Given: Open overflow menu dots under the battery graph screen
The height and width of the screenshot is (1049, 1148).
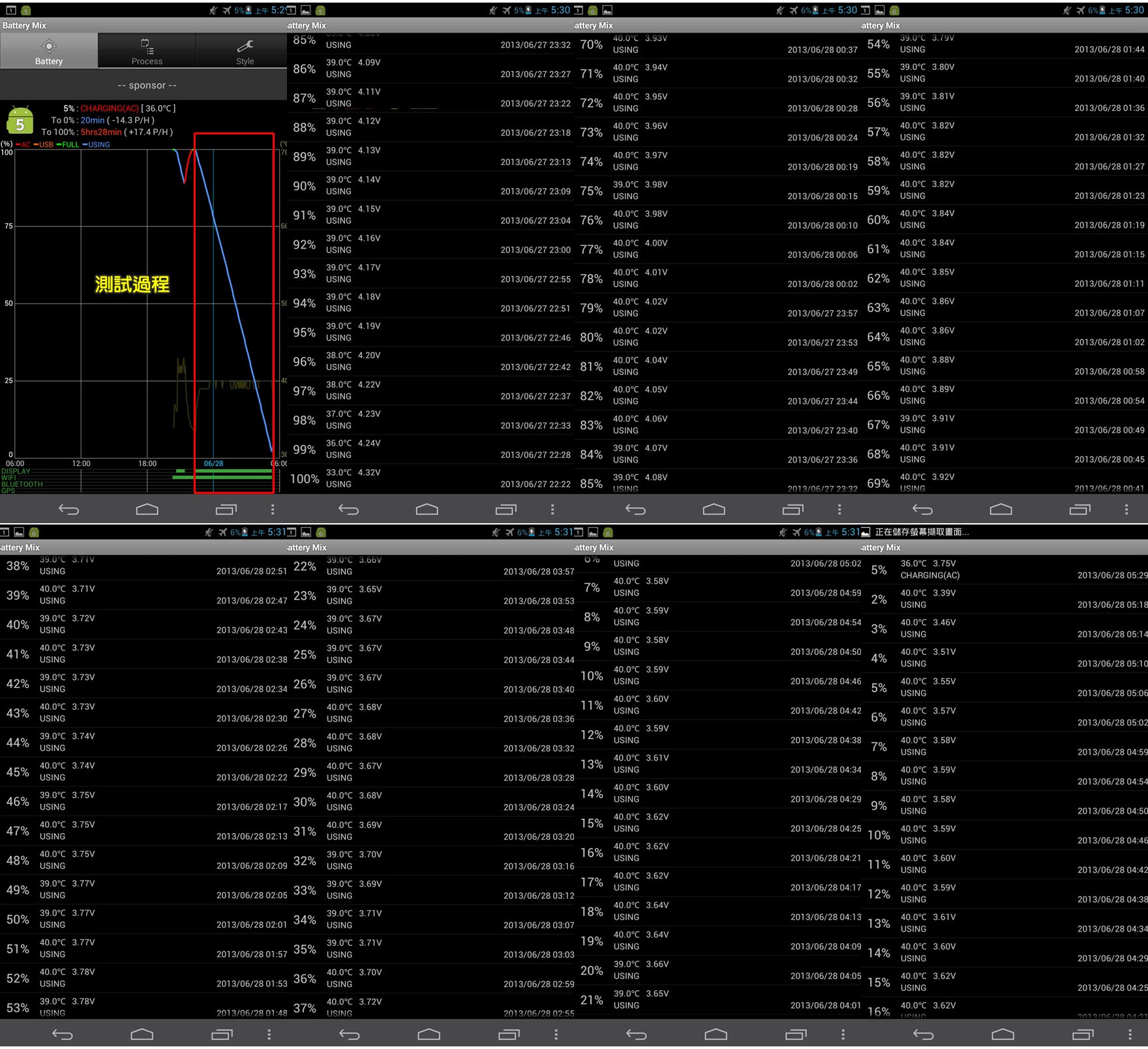Looking at the screenshot, I should [x=273, y=509].
